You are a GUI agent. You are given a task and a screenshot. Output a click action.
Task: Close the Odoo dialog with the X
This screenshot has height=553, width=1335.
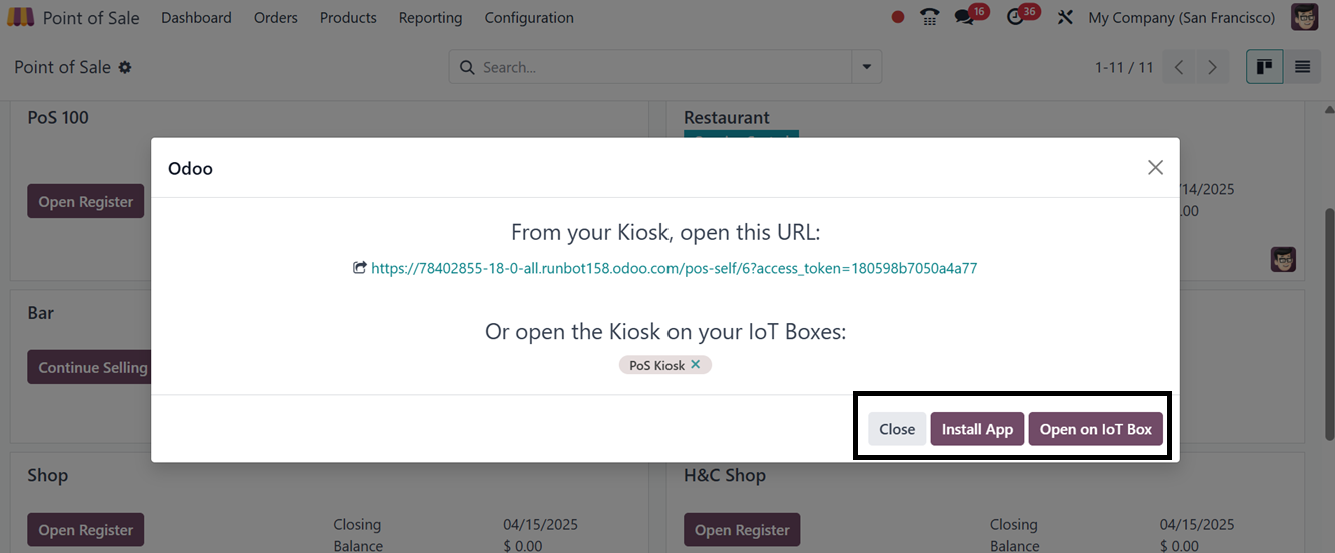coord(1155,167)
